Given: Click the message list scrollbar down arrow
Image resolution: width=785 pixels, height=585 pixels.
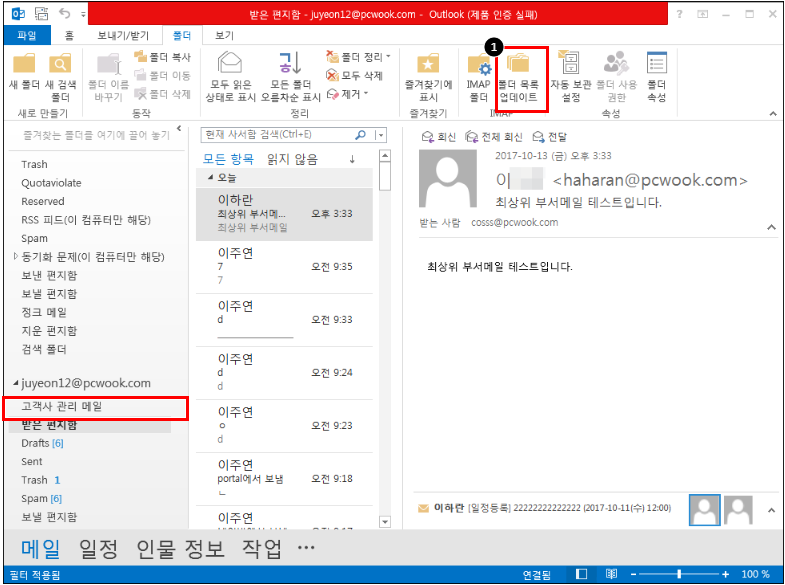Looking at the screenshot, I should click(384, 522).
